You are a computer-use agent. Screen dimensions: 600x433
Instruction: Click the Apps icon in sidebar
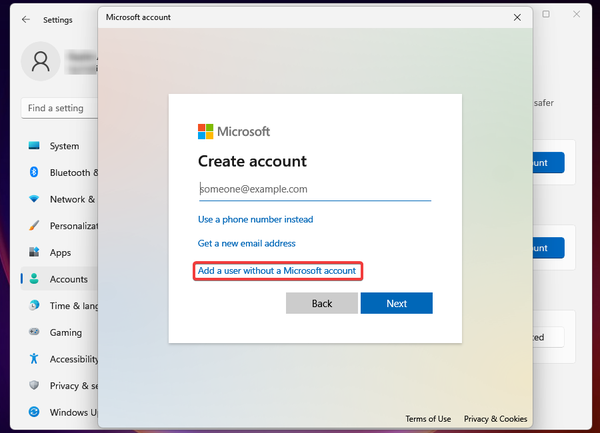click(x=35, y=253)
